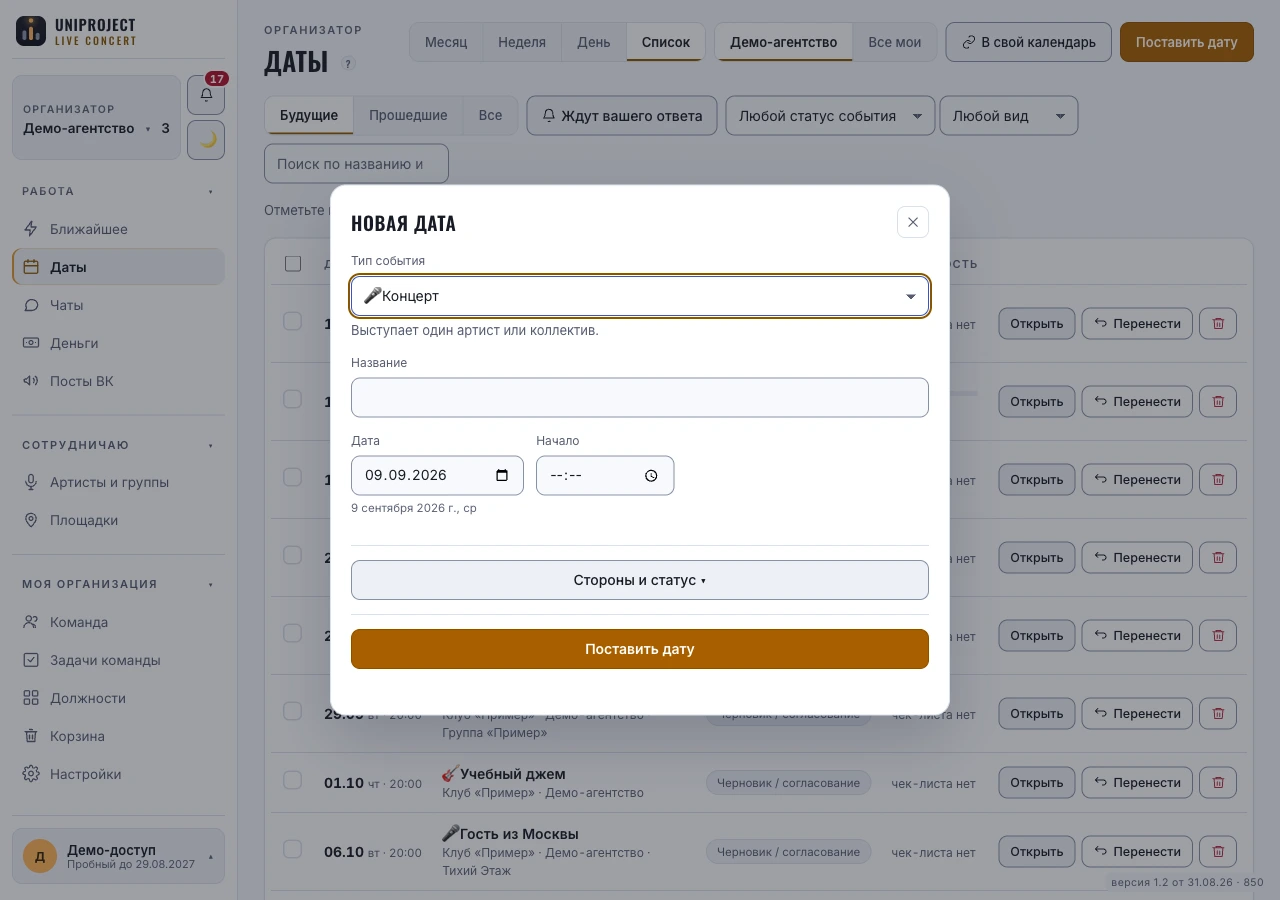Open the notifications bell with badge 17
The height and width of the screenshot is (900, 1280).
pyautogui.click(x=206, y=95)
